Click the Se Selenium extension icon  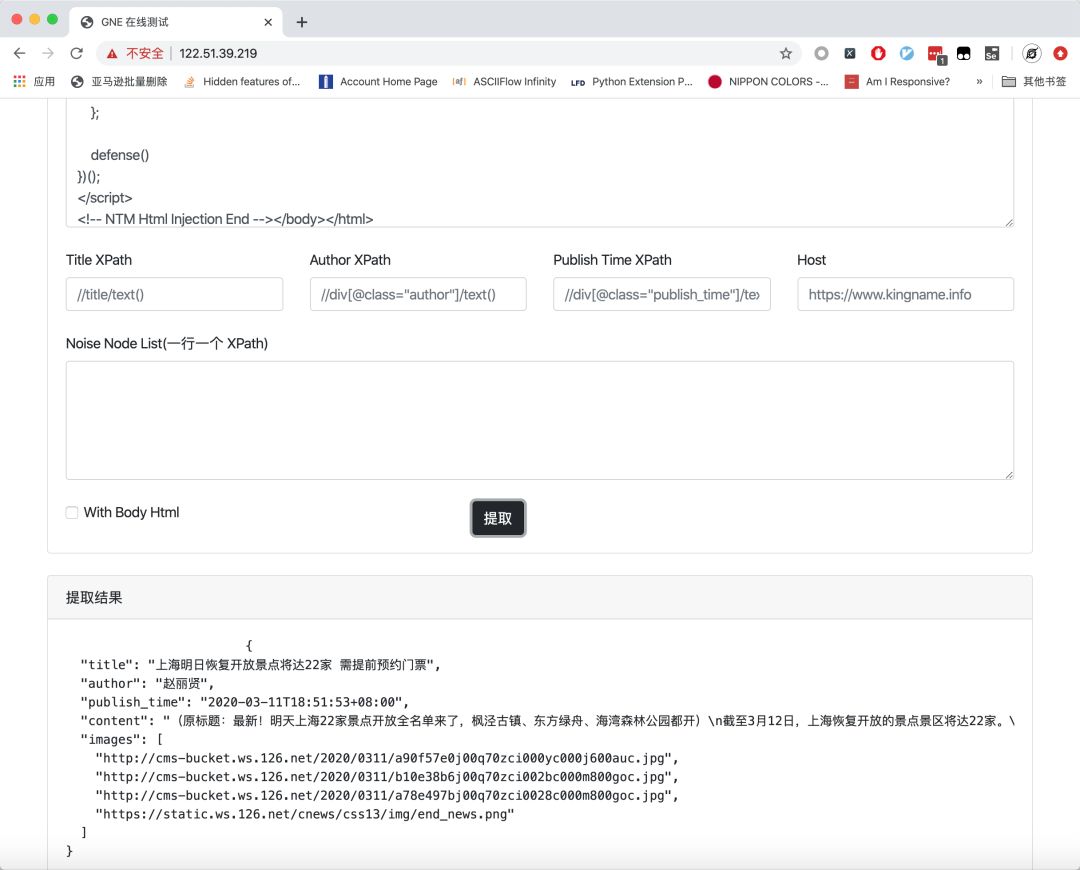point(992,53)
